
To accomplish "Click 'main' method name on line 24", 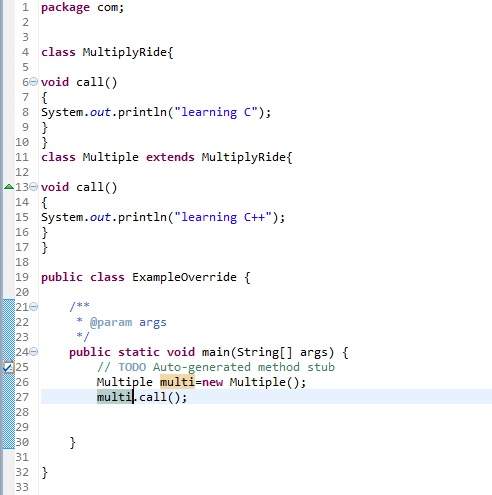I will (x=216, y=352).
